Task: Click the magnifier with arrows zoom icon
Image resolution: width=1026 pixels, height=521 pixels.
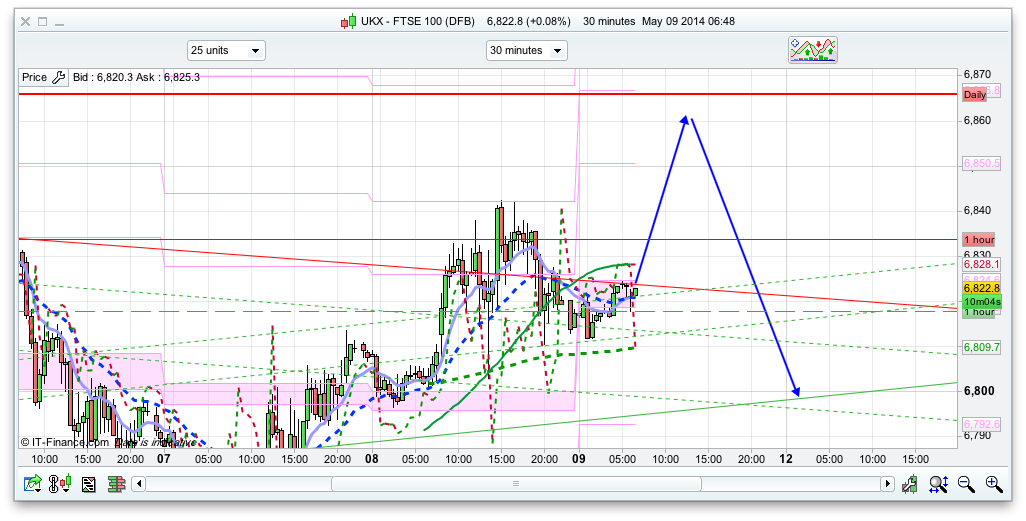Action: [938, 484]
